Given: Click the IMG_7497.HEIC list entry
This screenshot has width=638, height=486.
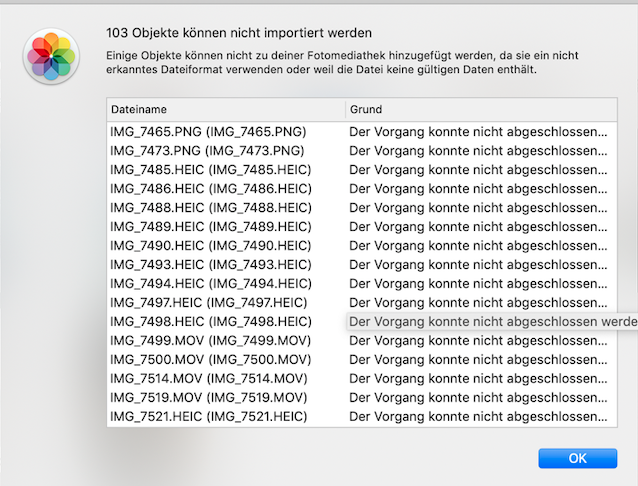Looking at the screenshot, I should (x=210, y=302).
